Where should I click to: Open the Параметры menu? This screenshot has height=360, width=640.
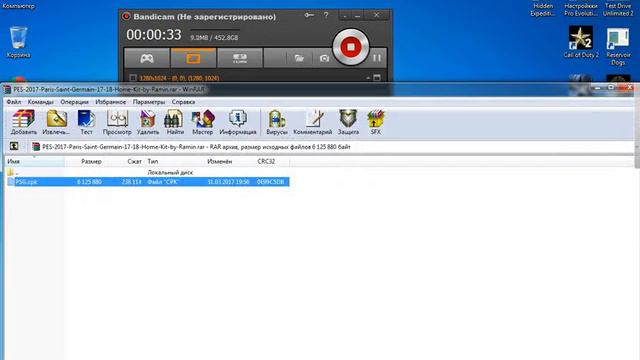point(149,102)
